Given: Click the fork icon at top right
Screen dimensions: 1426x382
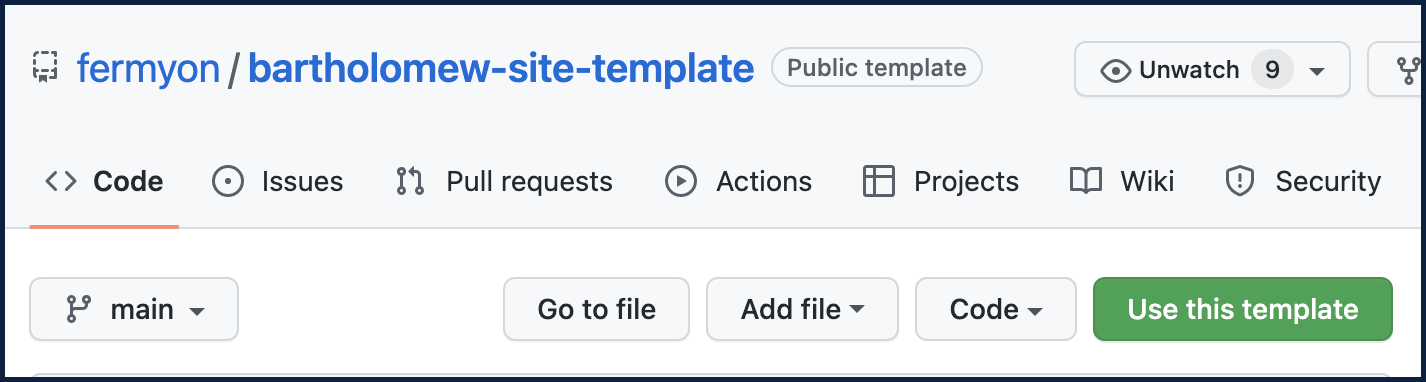Looking at the screenshot, I should [1410, 70].
